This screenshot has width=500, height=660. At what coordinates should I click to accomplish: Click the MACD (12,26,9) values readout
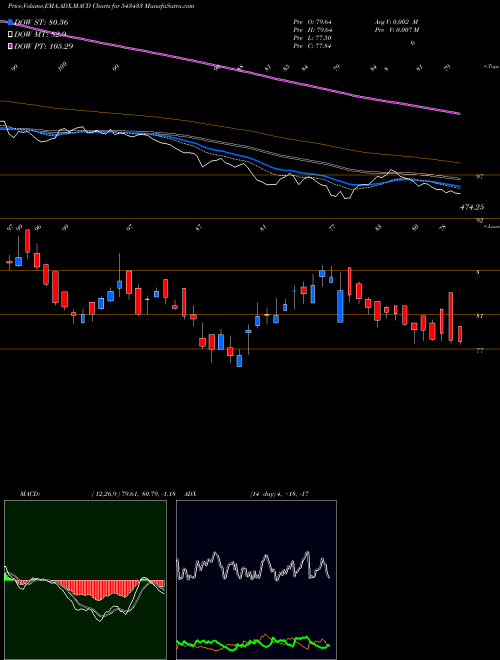[133, 494]
